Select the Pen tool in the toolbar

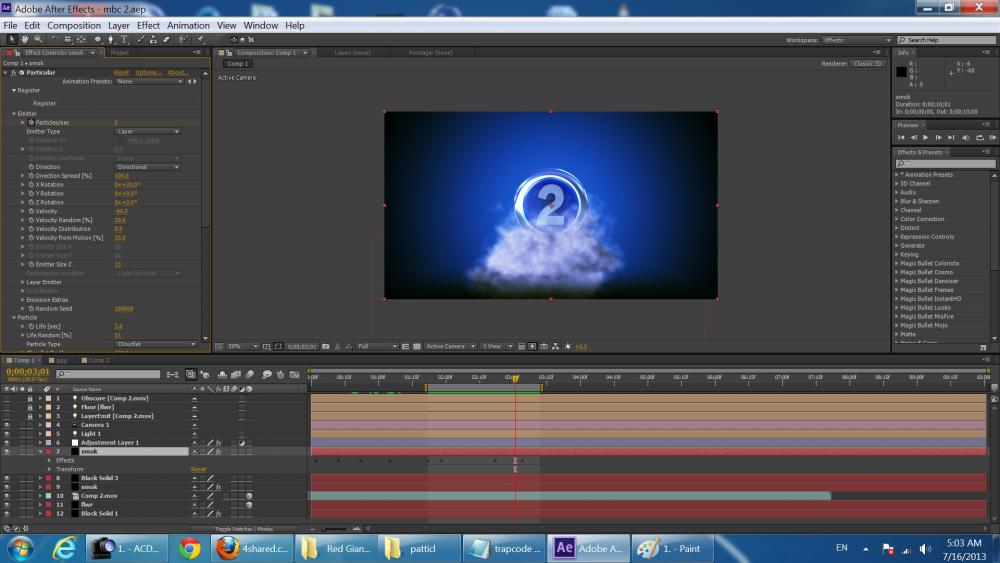pos(111,40)
